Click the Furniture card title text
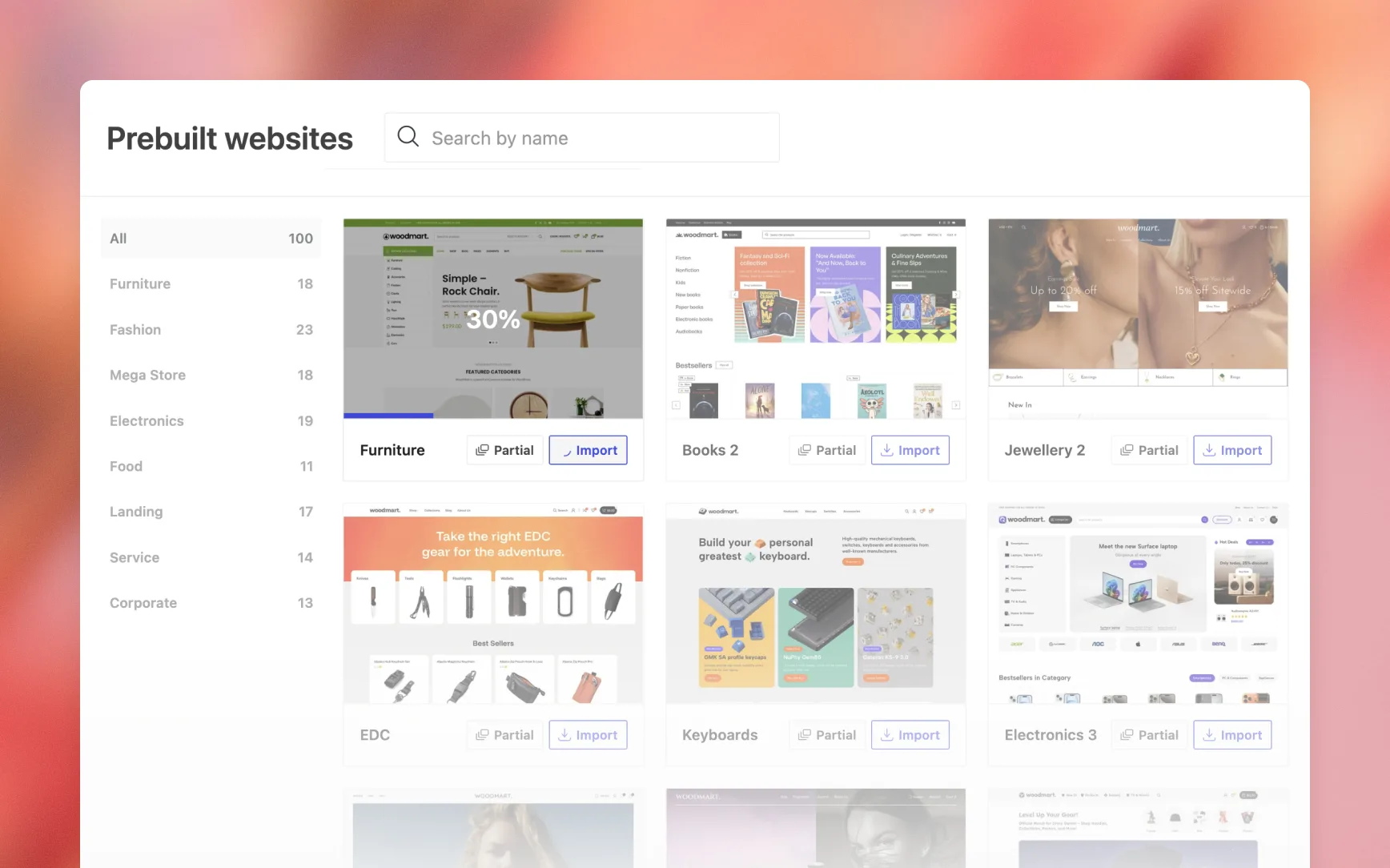 pos(392,450)
